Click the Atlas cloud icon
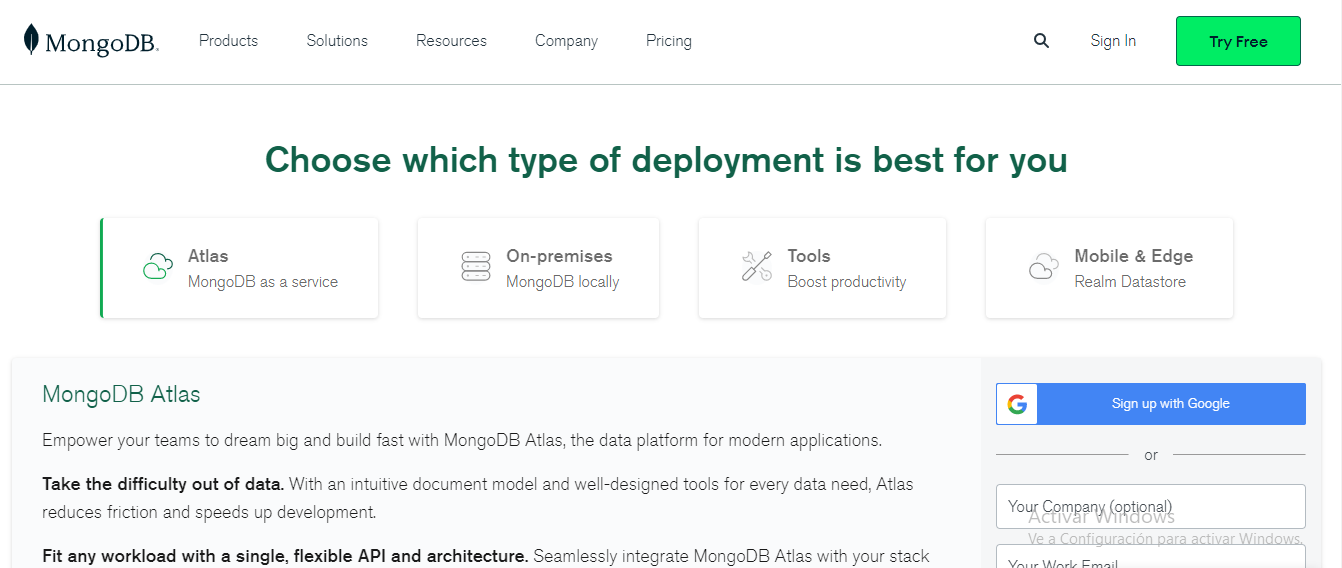Screen dimensions: 1342x568 click(x=158, y=267)
